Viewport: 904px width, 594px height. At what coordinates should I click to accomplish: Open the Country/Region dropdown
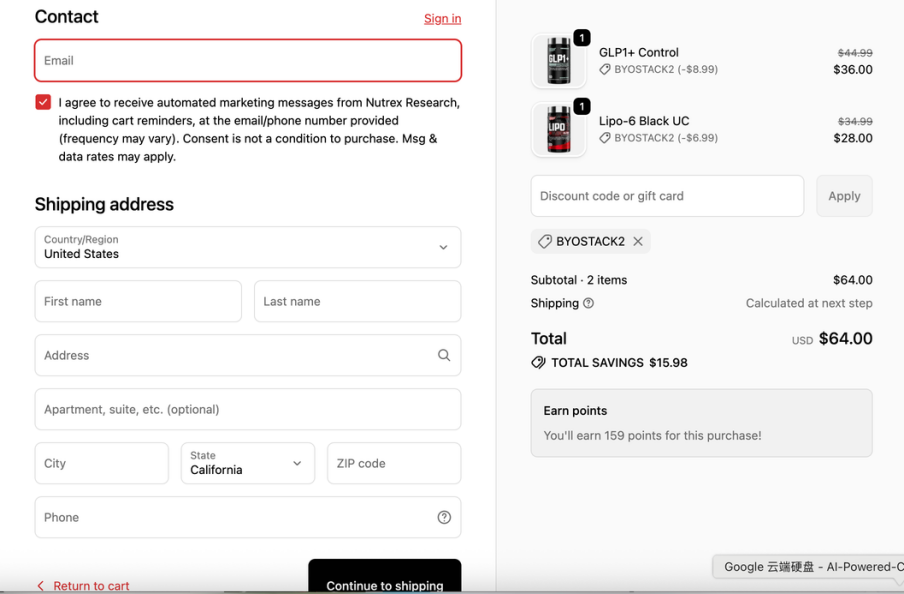[248, 247]
